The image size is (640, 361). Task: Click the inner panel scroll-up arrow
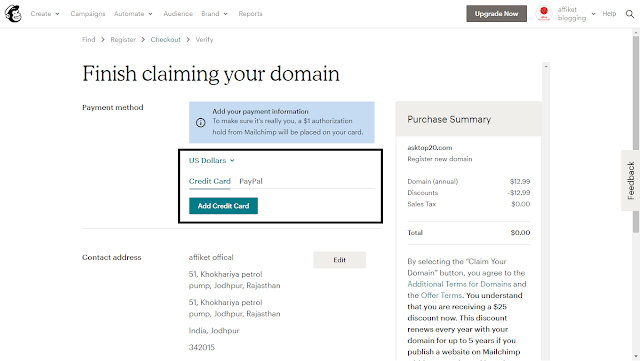(x=546, y=66)
